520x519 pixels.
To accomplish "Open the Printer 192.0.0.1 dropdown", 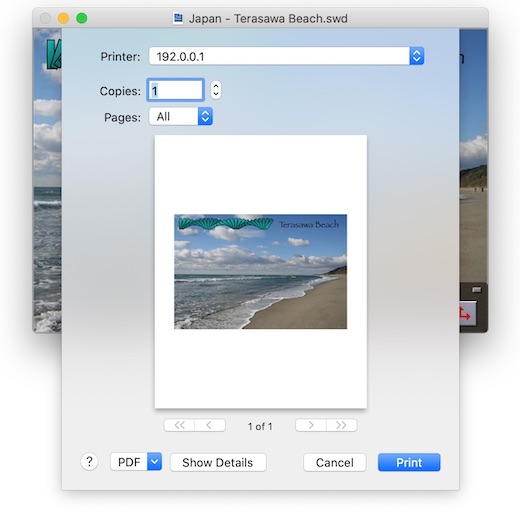I will tap(286, 56).
